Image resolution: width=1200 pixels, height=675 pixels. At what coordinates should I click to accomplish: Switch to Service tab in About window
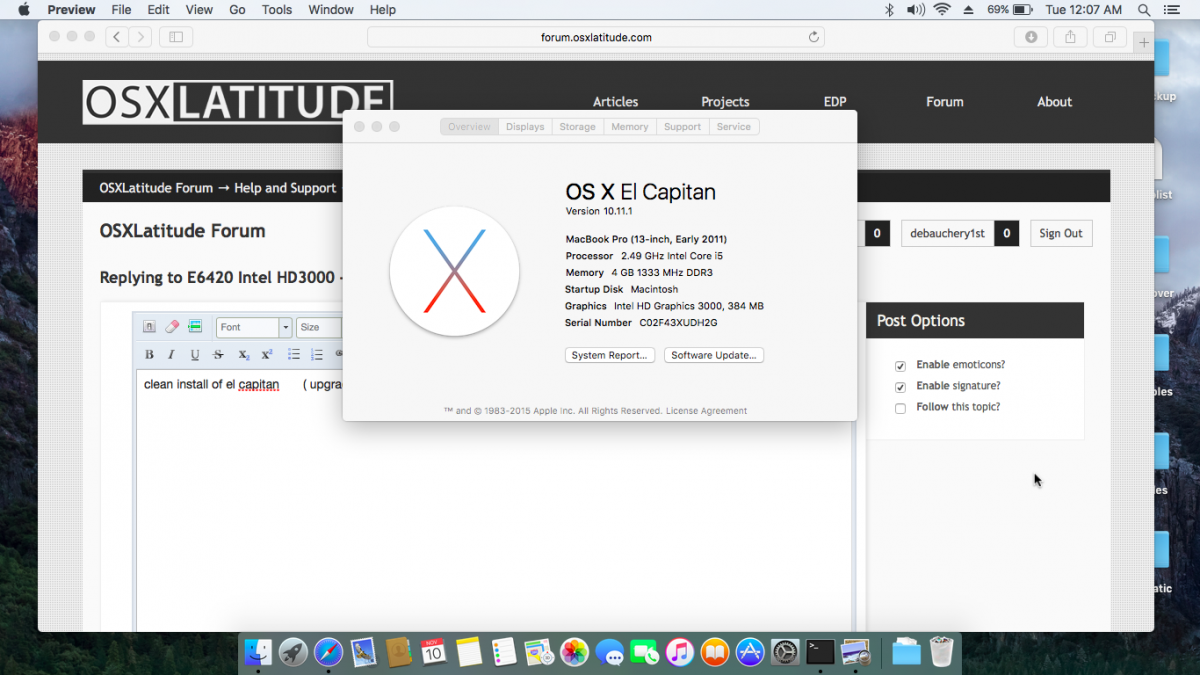coord(734,127)
